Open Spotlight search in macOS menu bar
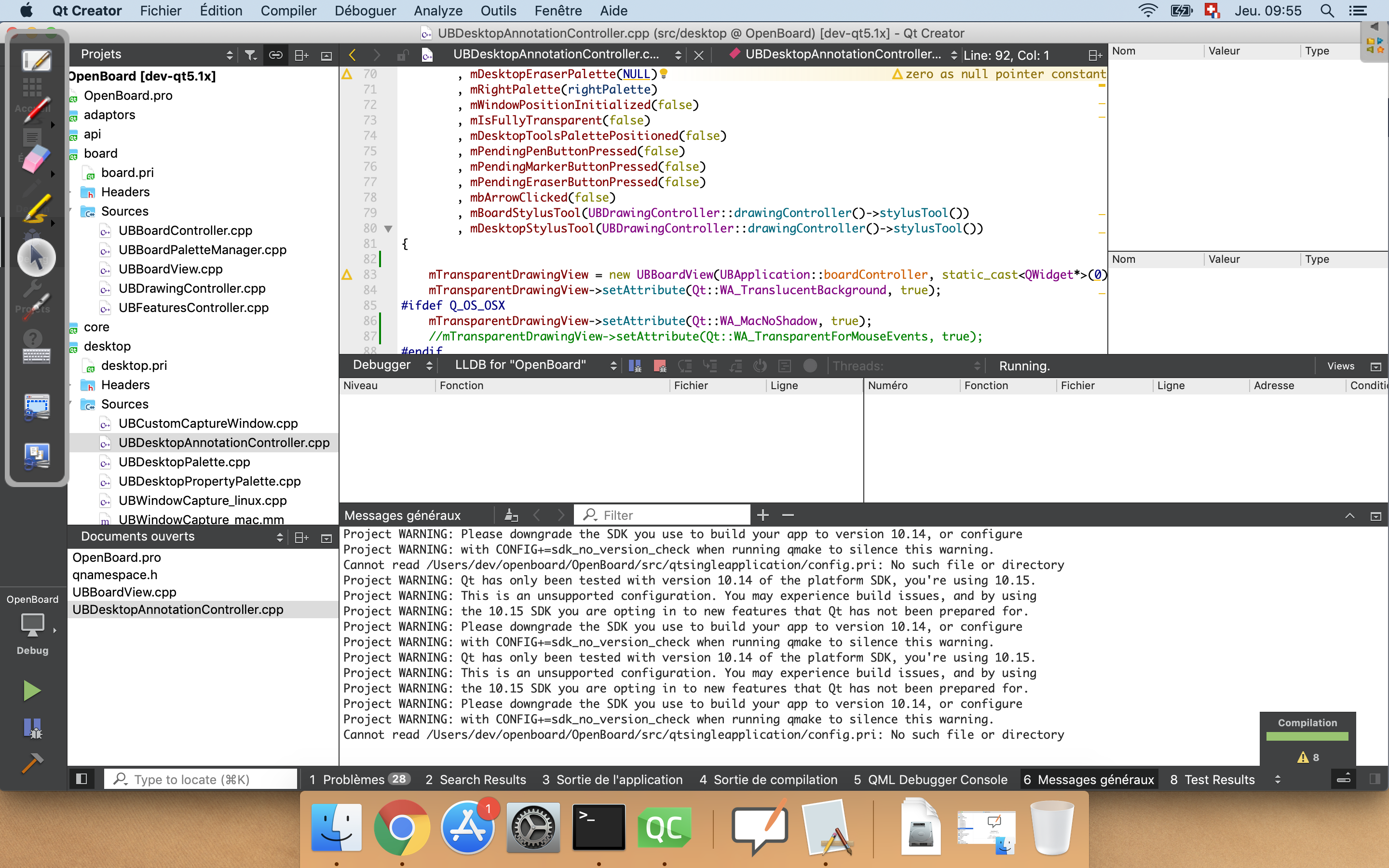Image resolution: width=1389 pixels, height=868 pixels. click(x=1327, y=10)
